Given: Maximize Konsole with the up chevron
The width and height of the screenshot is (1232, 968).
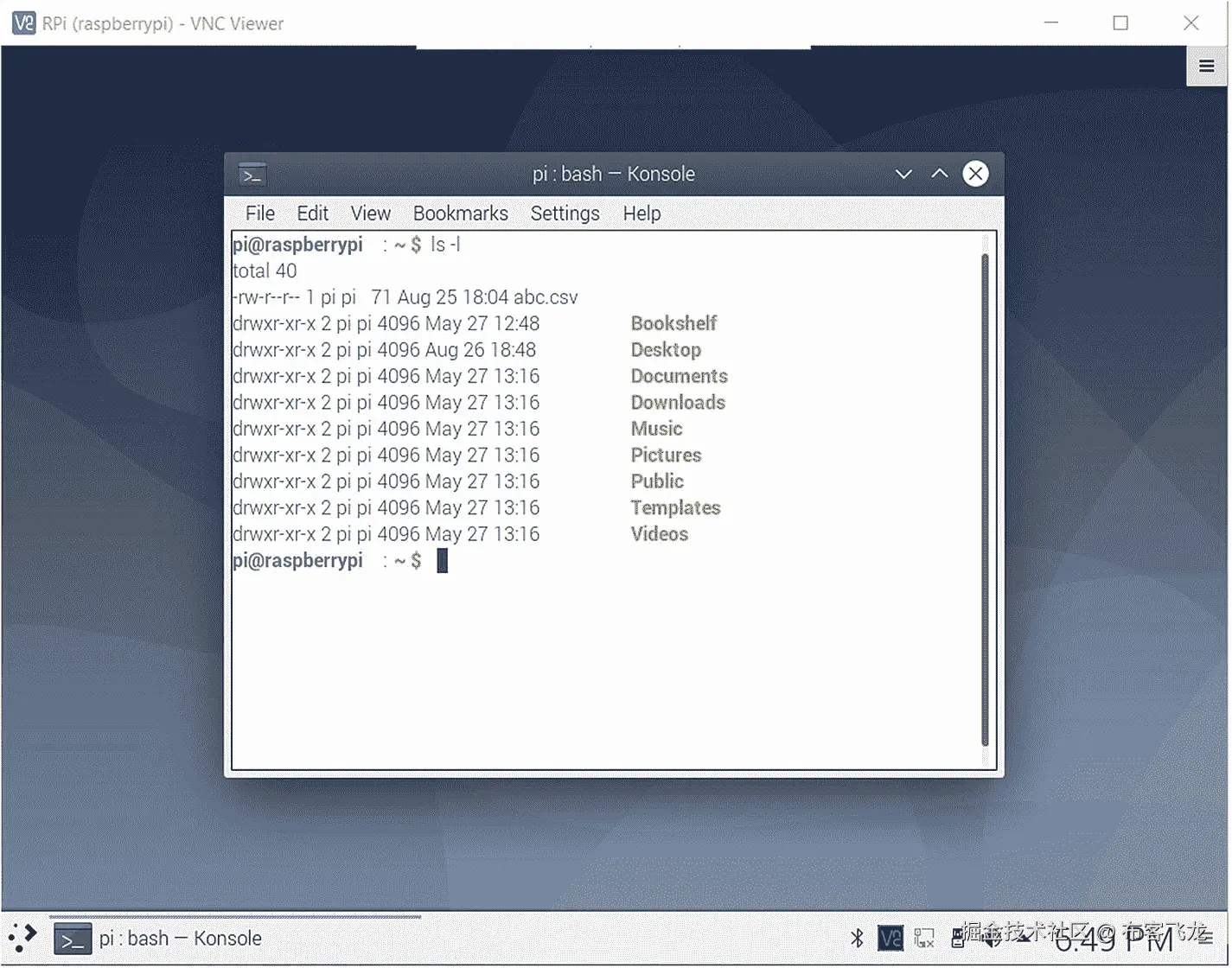Looking at the screenshot, I should click(940, 175).
